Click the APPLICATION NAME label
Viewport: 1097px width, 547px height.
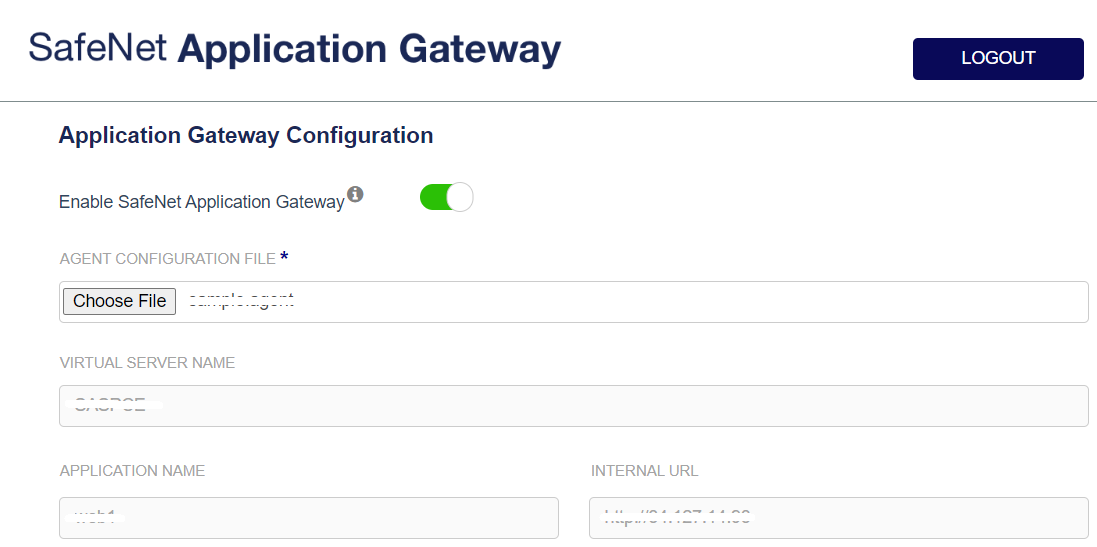(x=132, y=471)
